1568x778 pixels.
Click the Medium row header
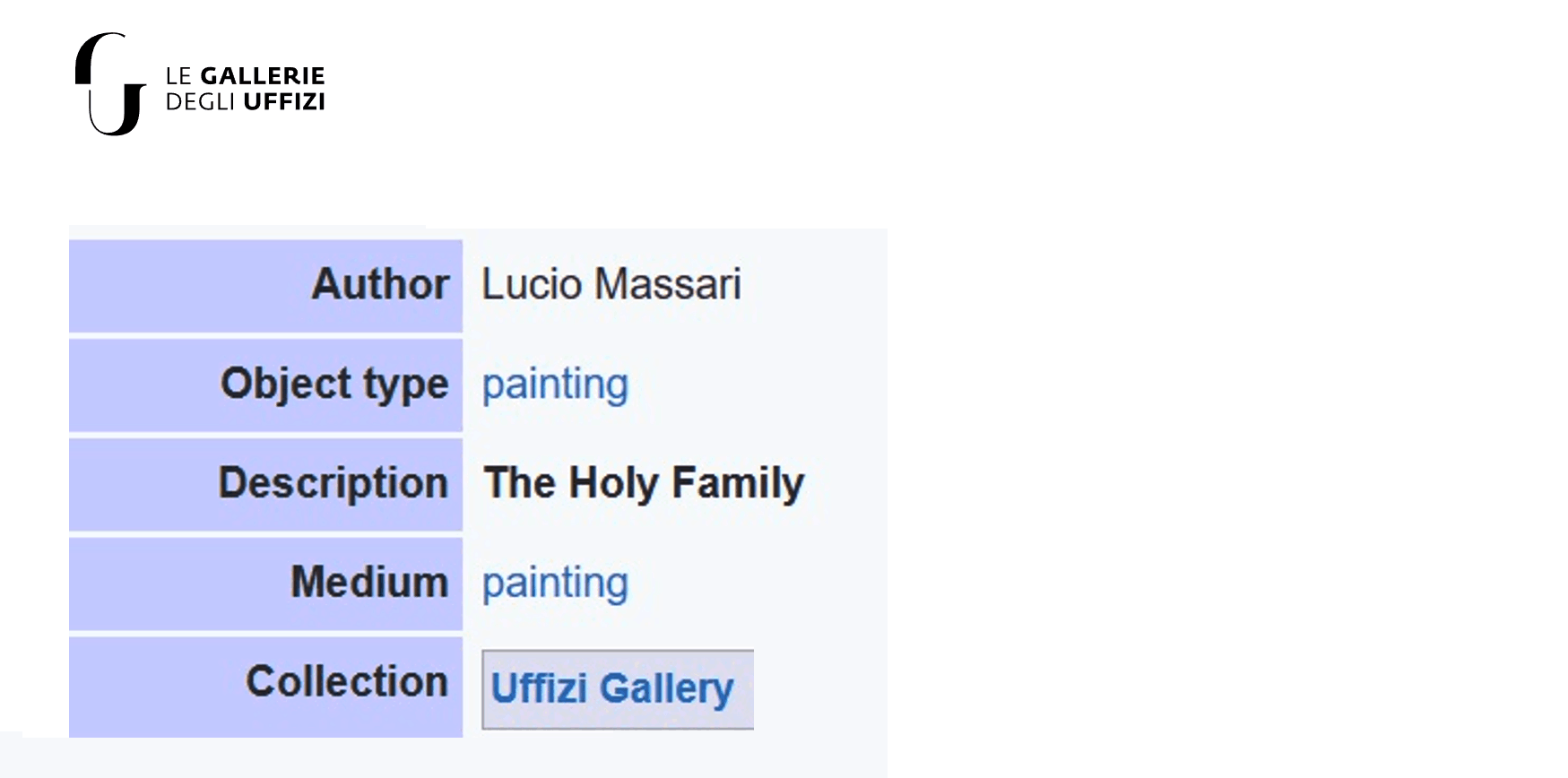pyautogui.click(x=265, y=584)
